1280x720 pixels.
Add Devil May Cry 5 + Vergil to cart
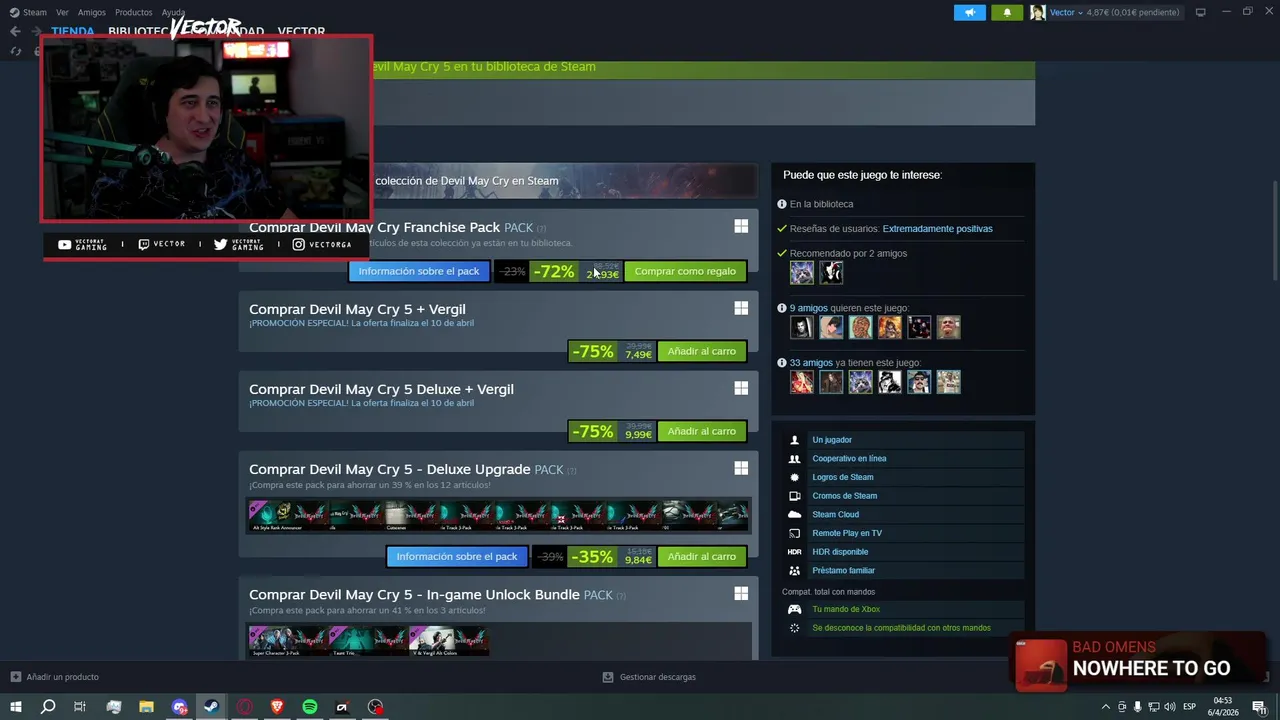point(701,351)
